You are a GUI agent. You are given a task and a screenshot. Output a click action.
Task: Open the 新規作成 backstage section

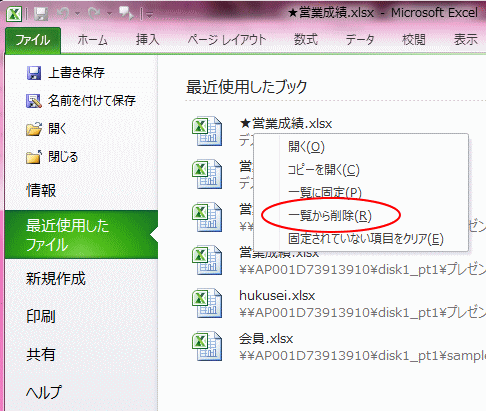click(x=56, y=279)
